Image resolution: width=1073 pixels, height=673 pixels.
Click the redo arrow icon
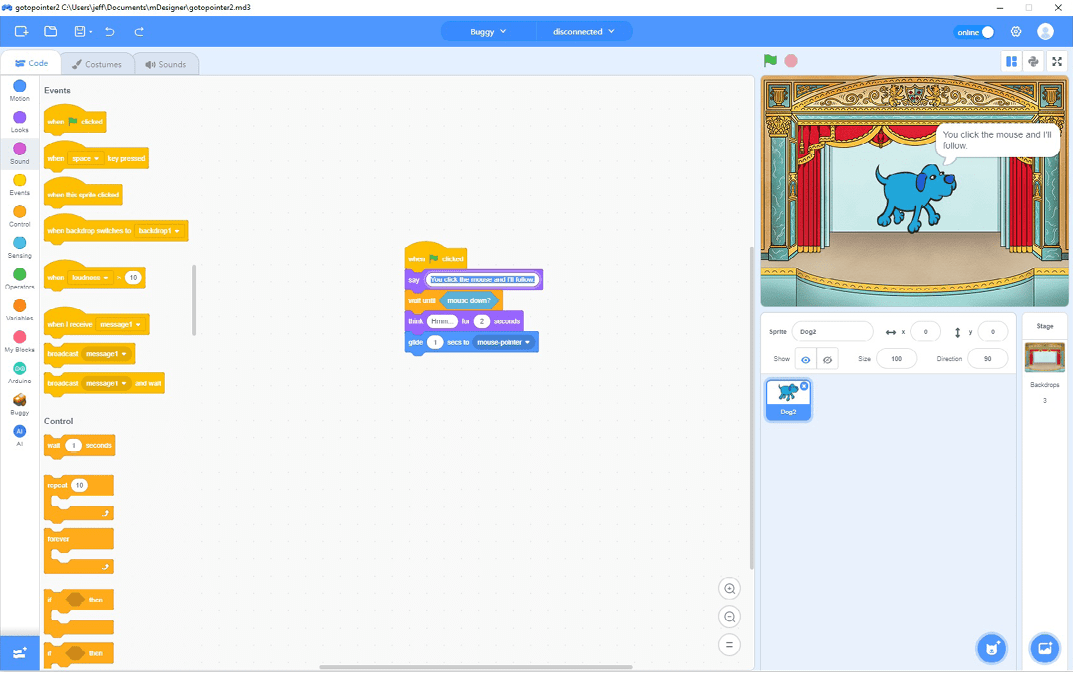[x=139, y=31]
